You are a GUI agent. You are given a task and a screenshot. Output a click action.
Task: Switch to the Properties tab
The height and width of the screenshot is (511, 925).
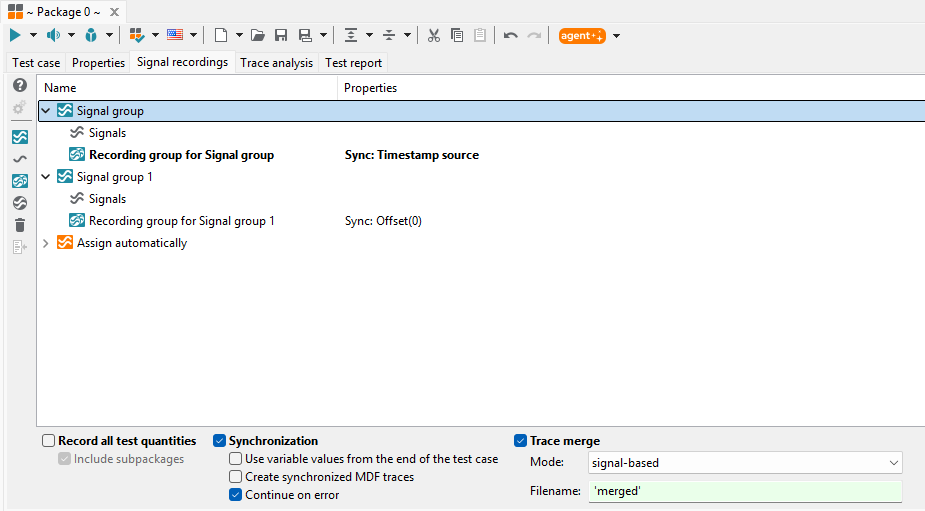pyautogui.click(x=99, y=63)
